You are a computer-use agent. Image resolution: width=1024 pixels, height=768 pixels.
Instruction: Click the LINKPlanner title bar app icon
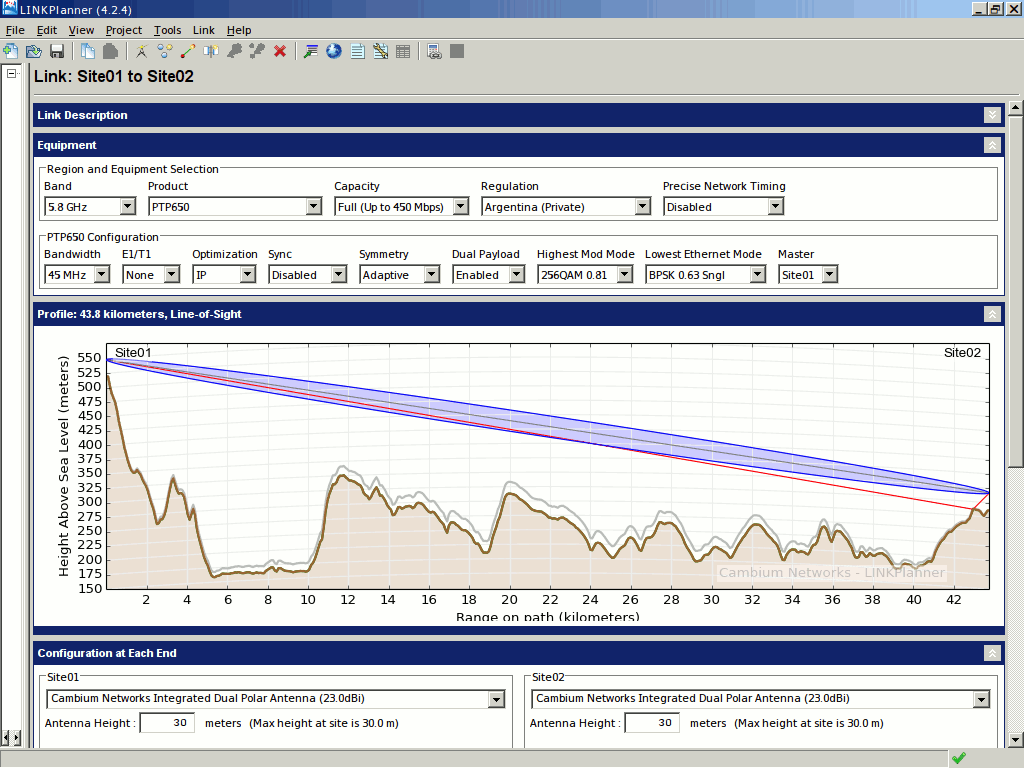pos(8,8)
